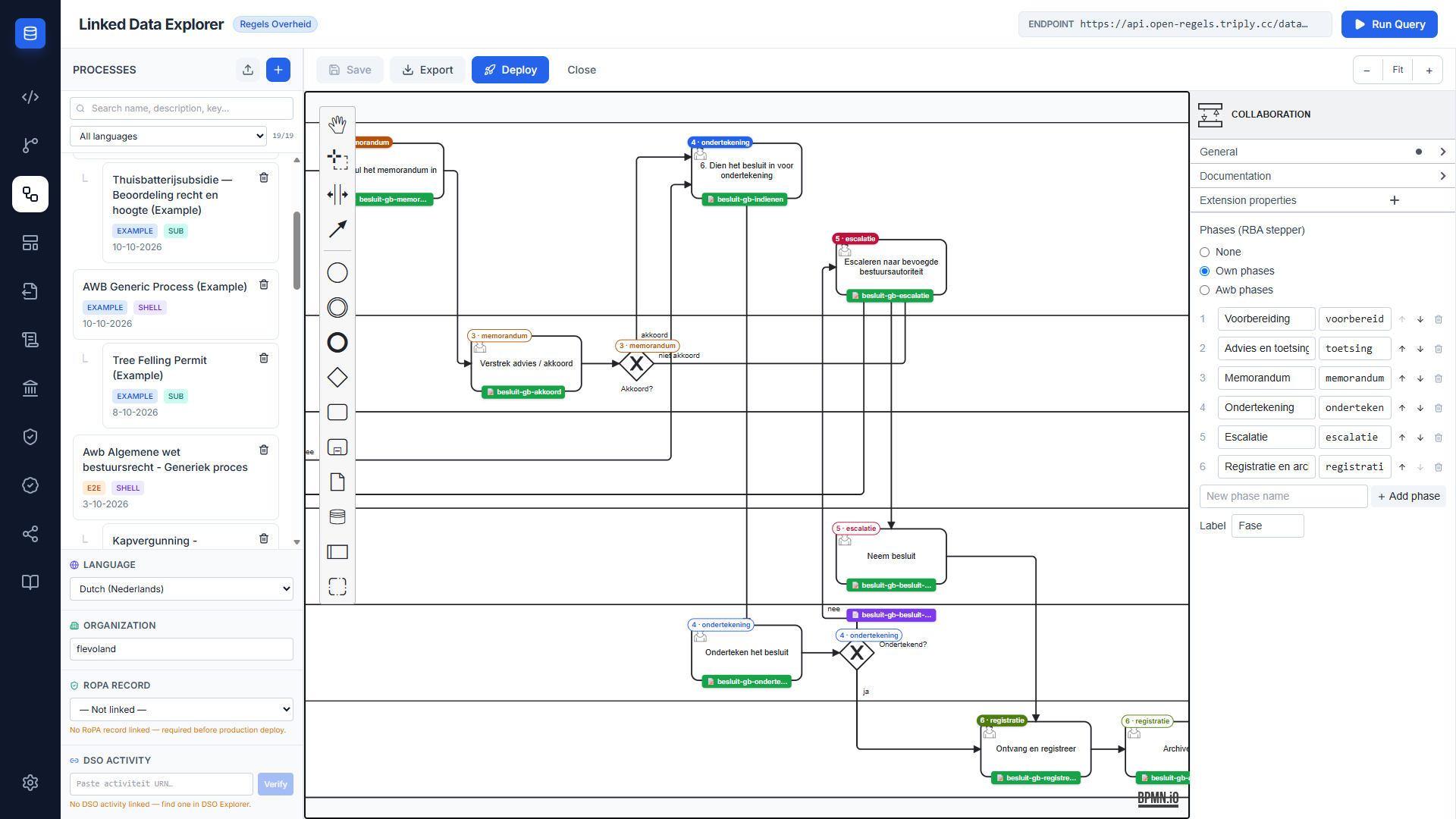Open the RoPA record Not linked dropdown
The height and width of the screenshot is (819, 1456).
(x=181, y=709)
